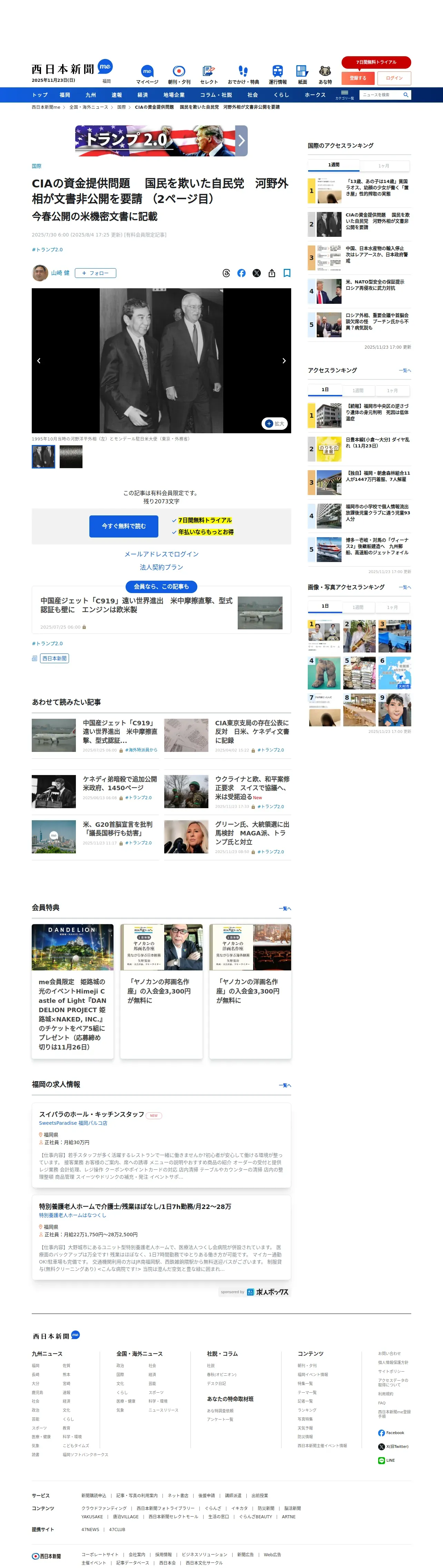Select コラム・社説 in navigation bar
The width and height of the screenshot is (443, 1568).
coord(216,95)
